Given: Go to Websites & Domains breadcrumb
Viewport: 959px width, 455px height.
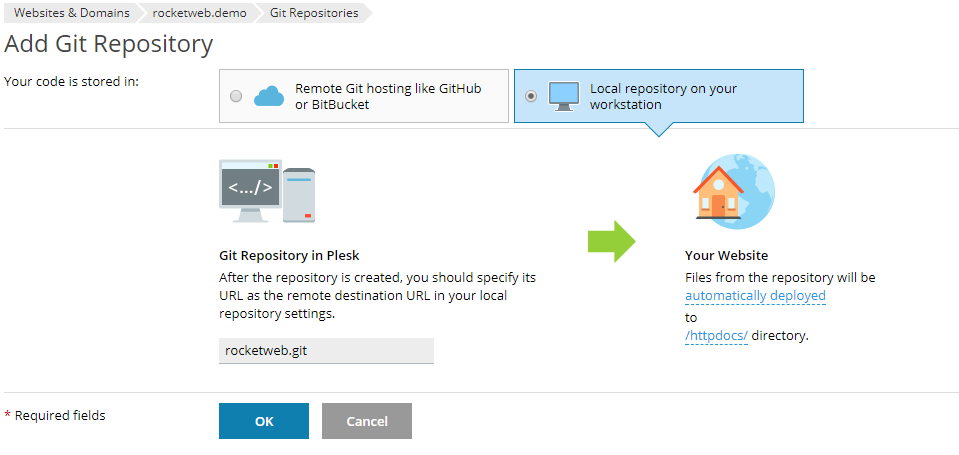Looking at the screenshot, I should 72,13.
